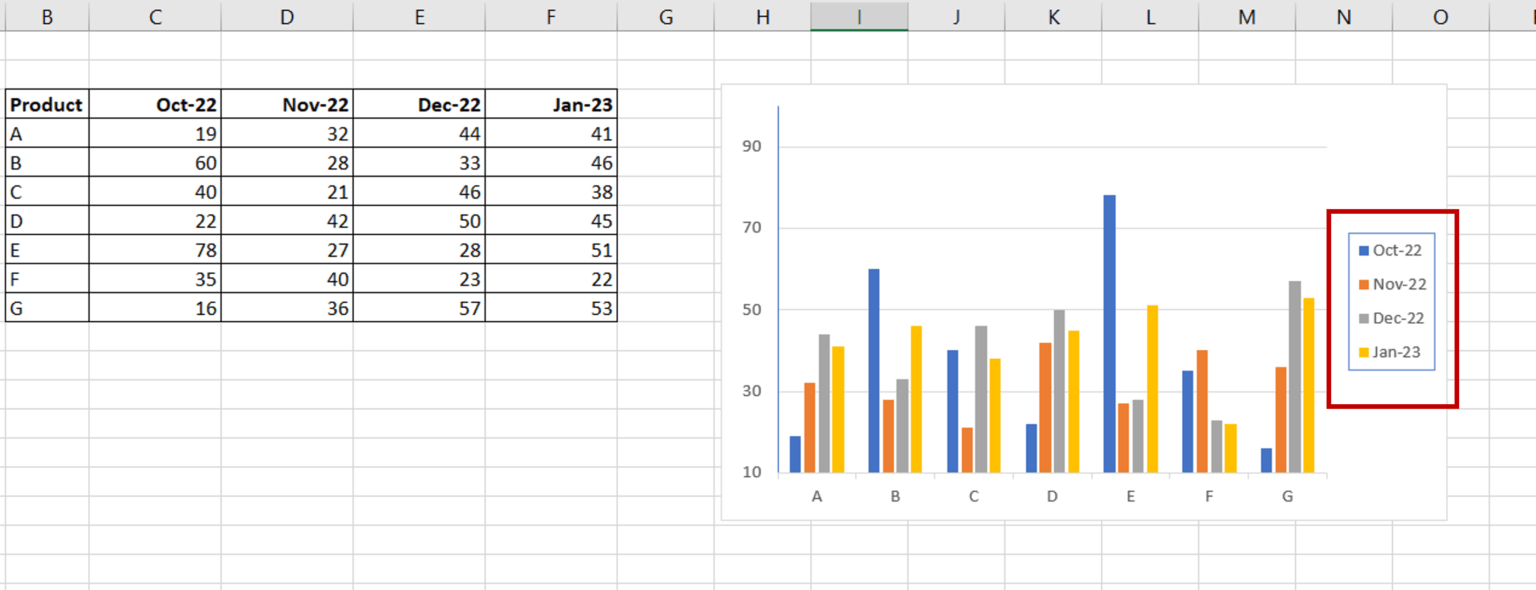
Task: Select the Jan-23 table header cell
Action: click(551, 104)
